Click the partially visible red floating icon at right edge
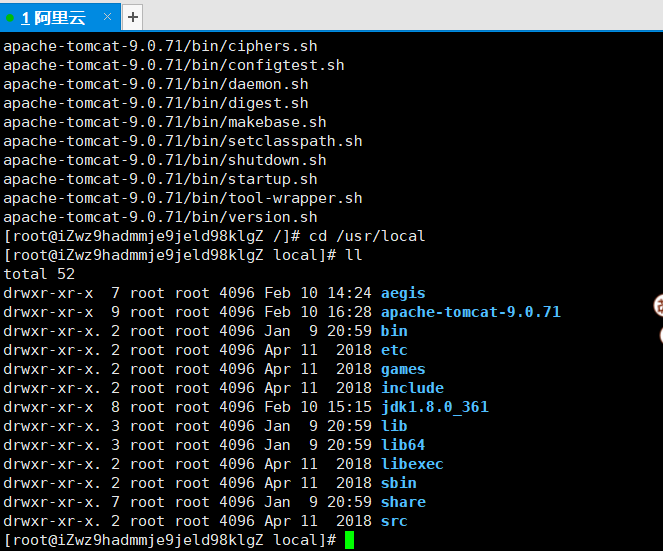This screenshot has width=663, height=551. [658, 305]
